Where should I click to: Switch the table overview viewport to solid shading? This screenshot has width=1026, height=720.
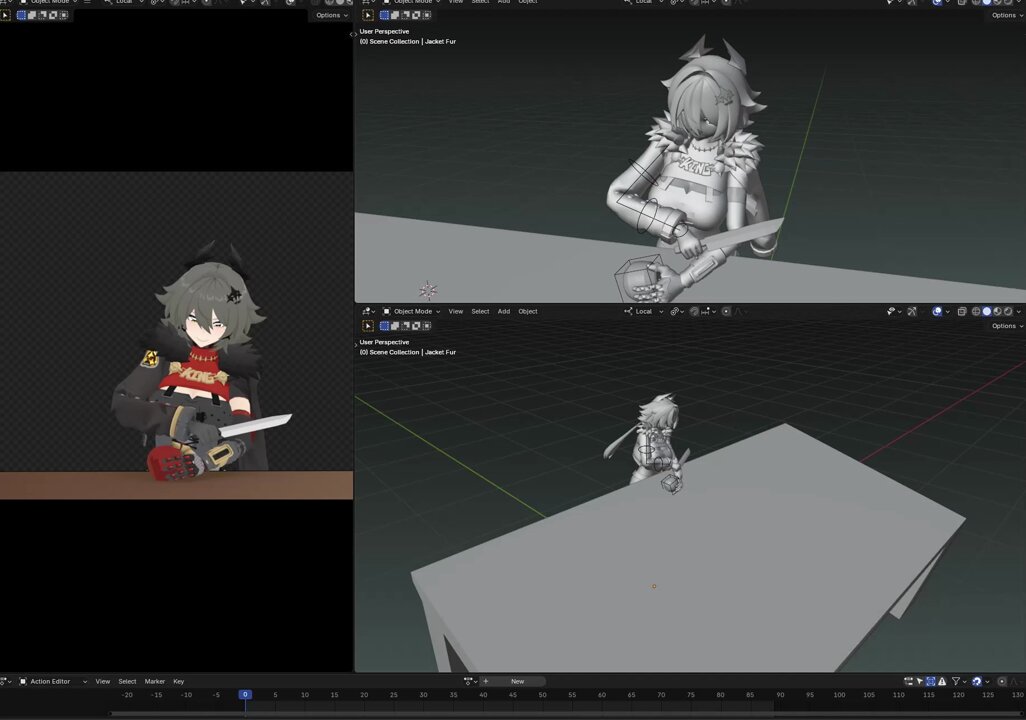[986, 312]
